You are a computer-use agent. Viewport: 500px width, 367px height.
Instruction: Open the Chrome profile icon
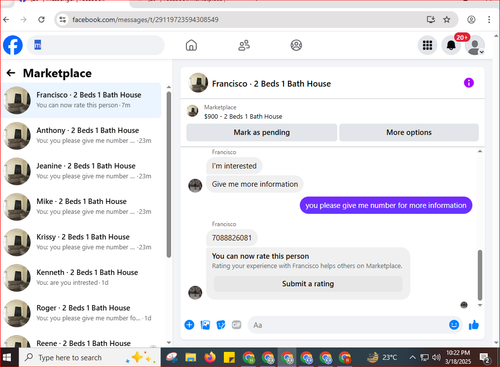tap(471, 20)
